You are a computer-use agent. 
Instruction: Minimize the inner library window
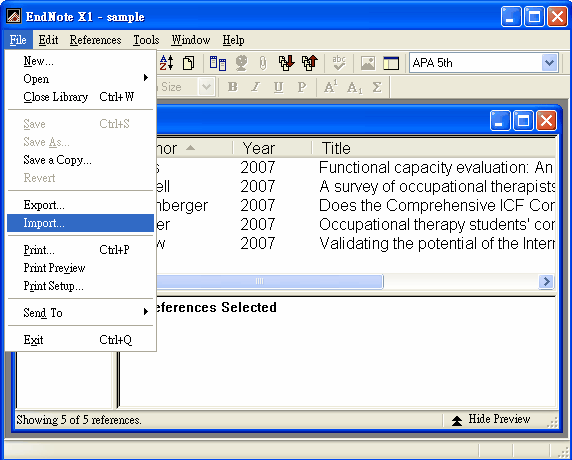(500, 121)
